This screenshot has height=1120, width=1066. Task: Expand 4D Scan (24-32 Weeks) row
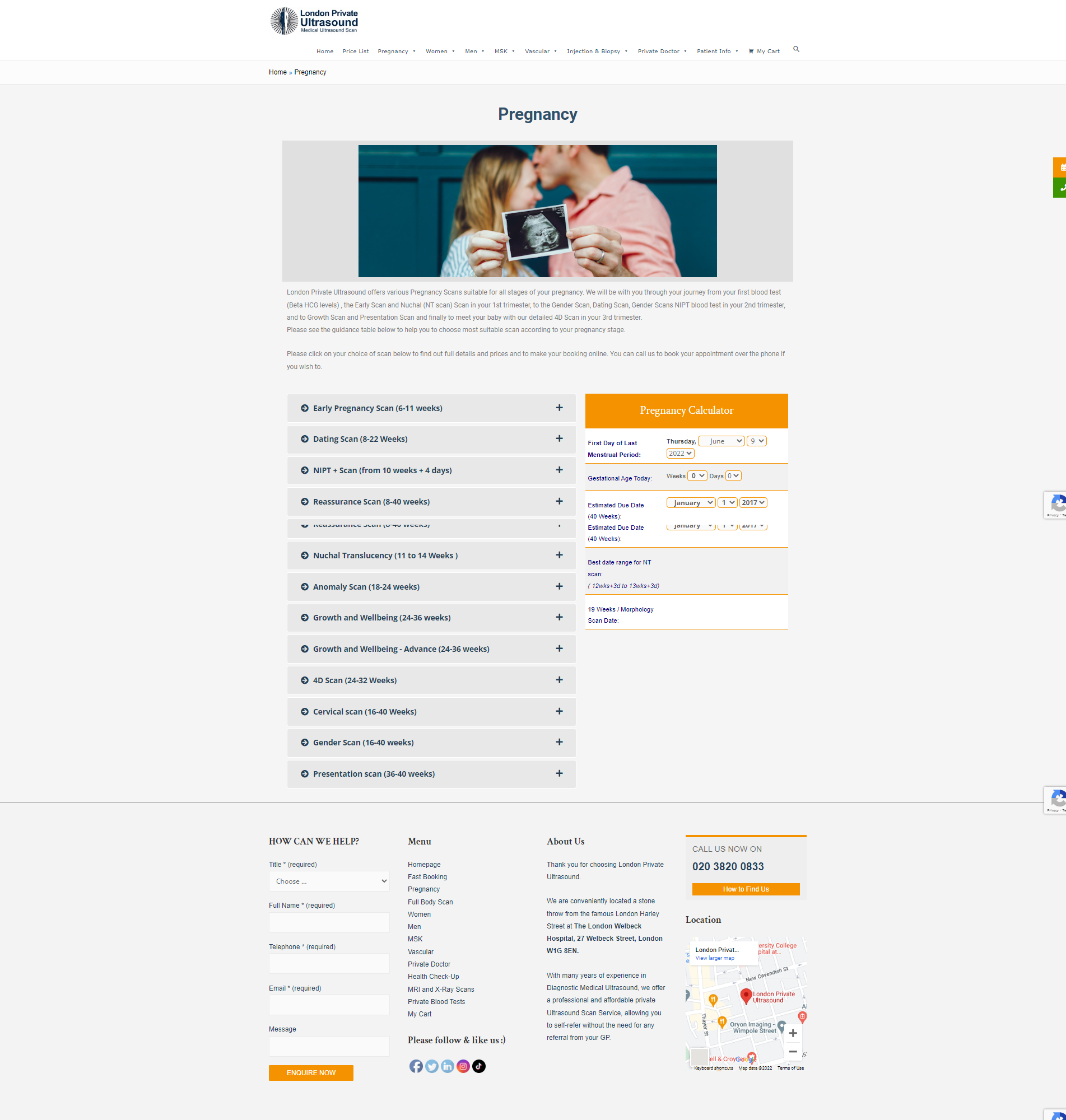click(431, 680)
